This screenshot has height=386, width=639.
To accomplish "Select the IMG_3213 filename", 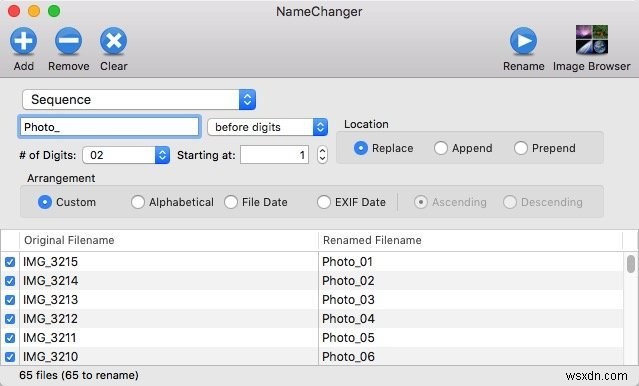I will pyautogui.click(x=50, y=300).
